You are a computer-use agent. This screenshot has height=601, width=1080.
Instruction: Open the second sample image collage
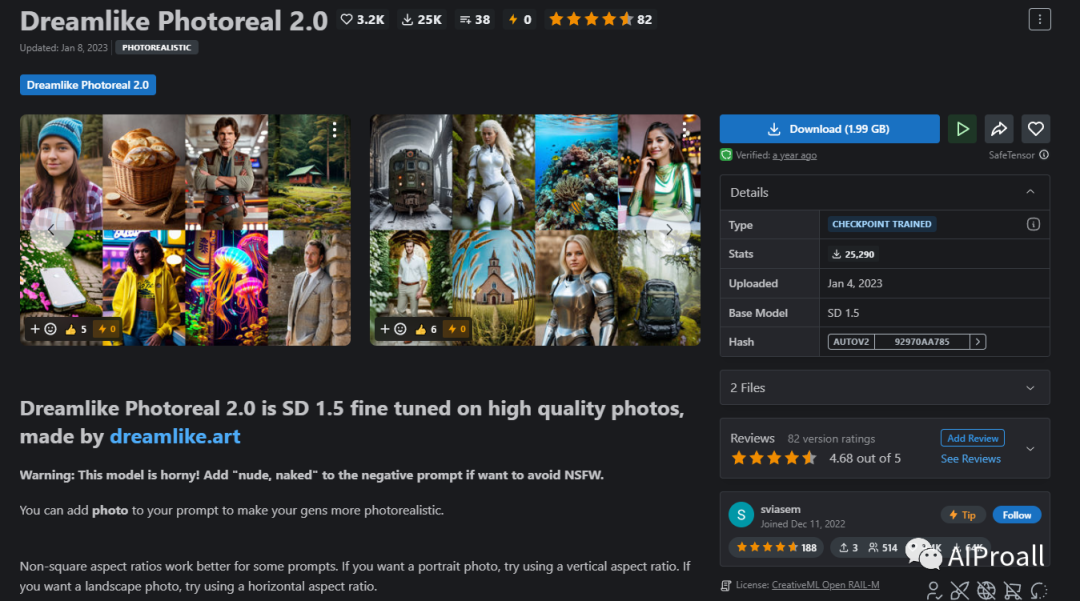[535, 230]
